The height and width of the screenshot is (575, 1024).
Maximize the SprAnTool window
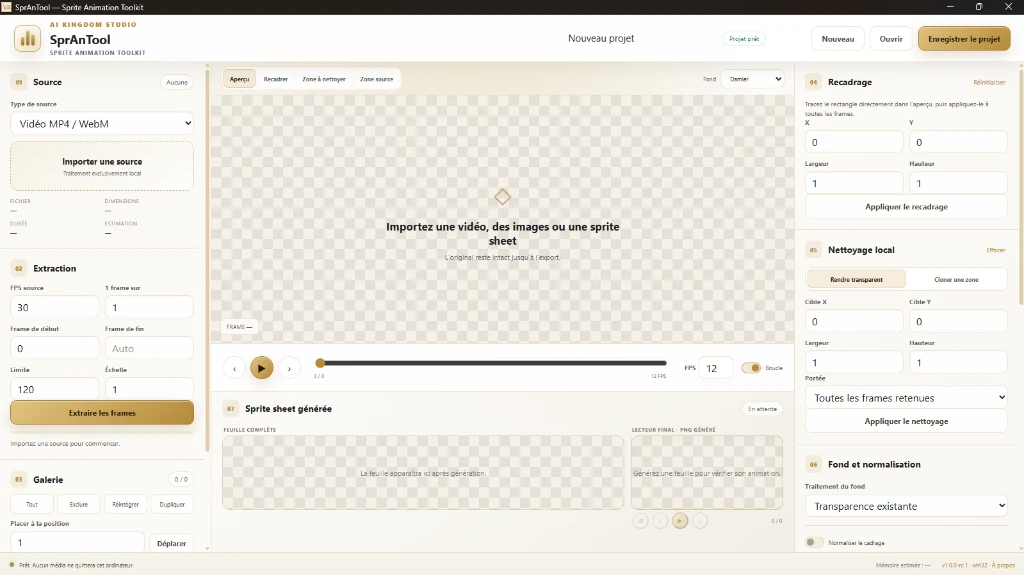[979, 7]
